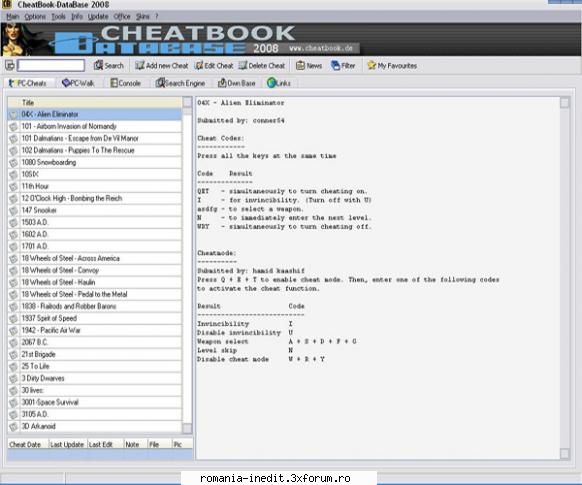
Task: Click icon beside 3D Arkanoid row
Action: (13, 426)
